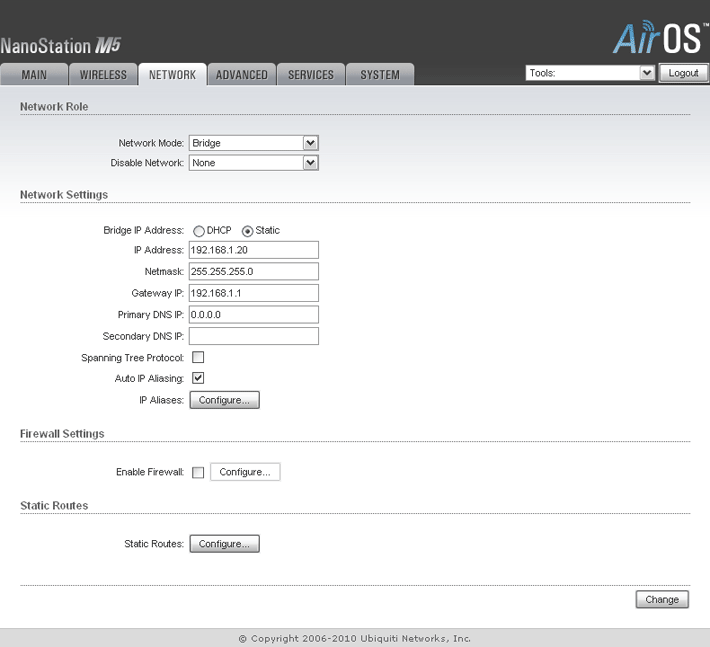Viewport: 710px width, 647px height.
Task: Expand the Network Mode dropdown
Action: [254, 143]
